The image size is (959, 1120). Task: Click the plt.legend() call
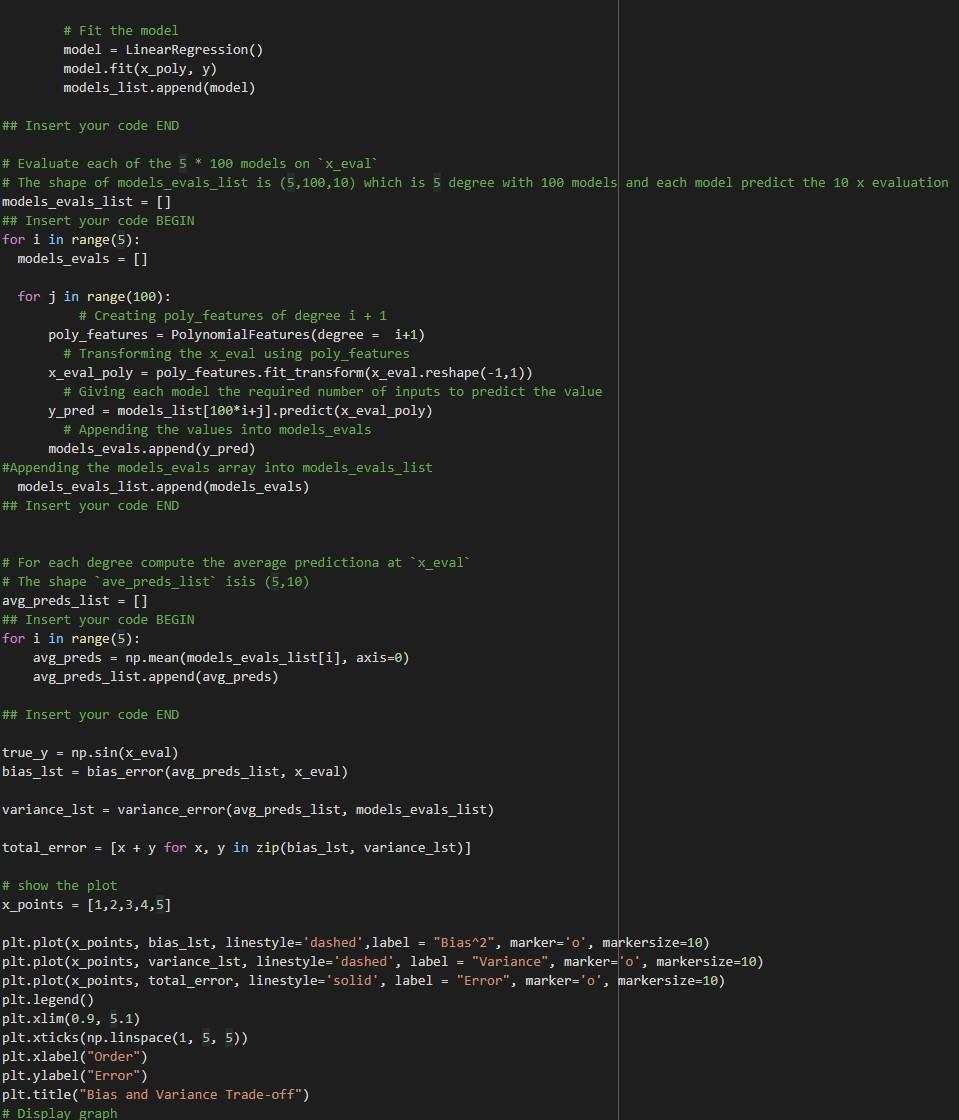pos(44,999)
